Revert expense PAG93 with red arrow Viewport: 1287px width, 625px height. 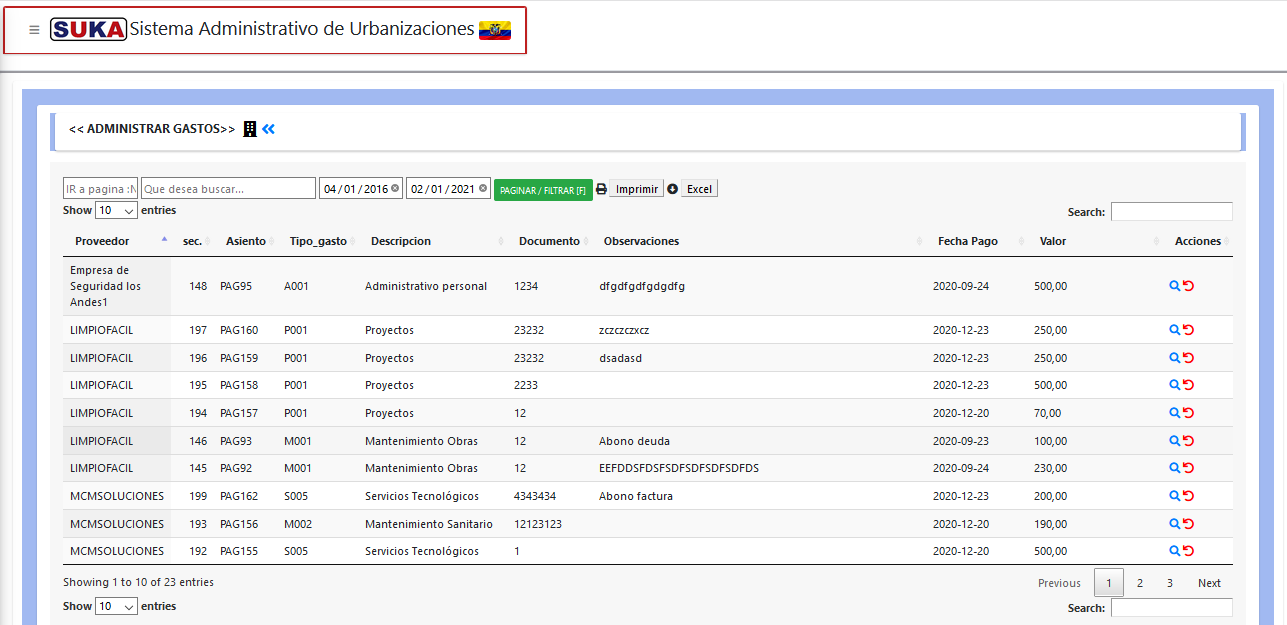click(x=1189, y=441)
